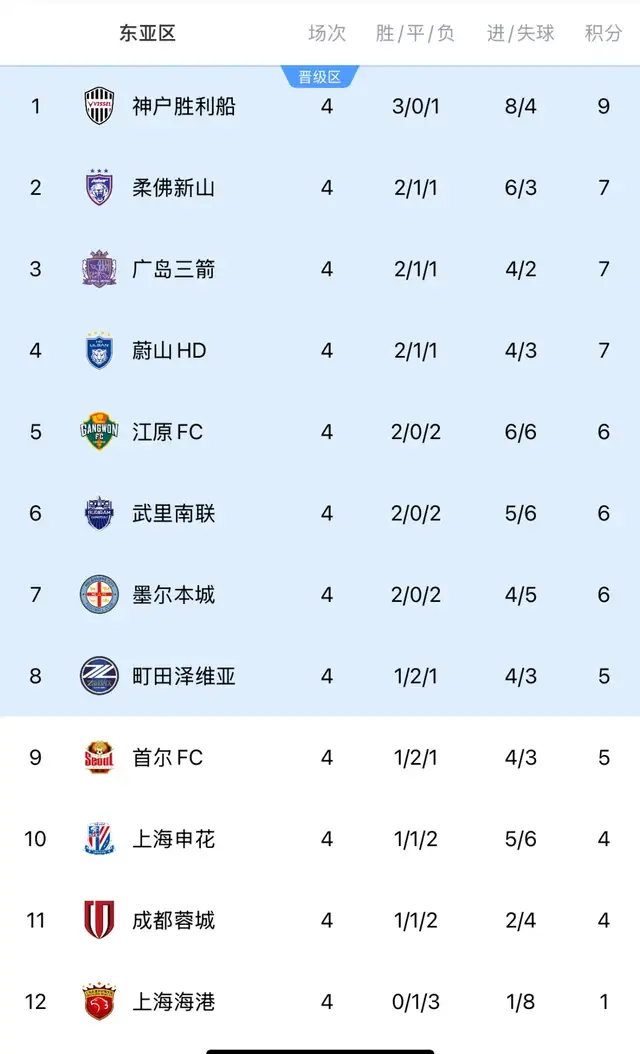
Task: Click the 积分 column header
Action: click(603, 33)
